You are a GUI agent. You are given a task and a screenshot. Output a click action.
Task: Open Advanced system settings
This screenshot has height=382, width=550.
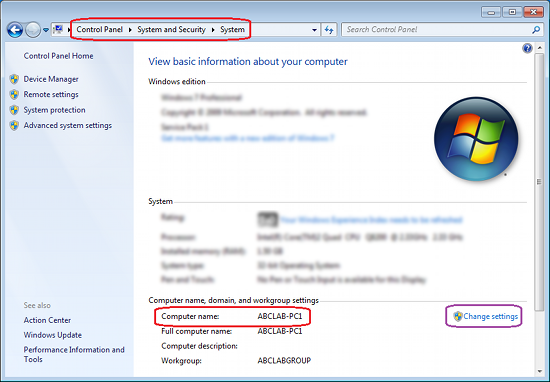(68, 125)
